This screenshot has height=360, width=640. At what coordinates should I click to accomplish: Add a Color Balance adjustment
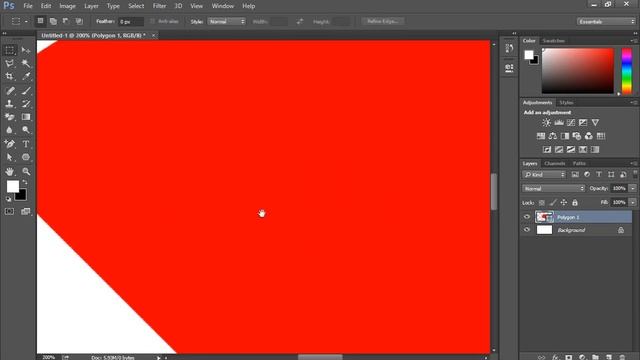tap(553, 136)
